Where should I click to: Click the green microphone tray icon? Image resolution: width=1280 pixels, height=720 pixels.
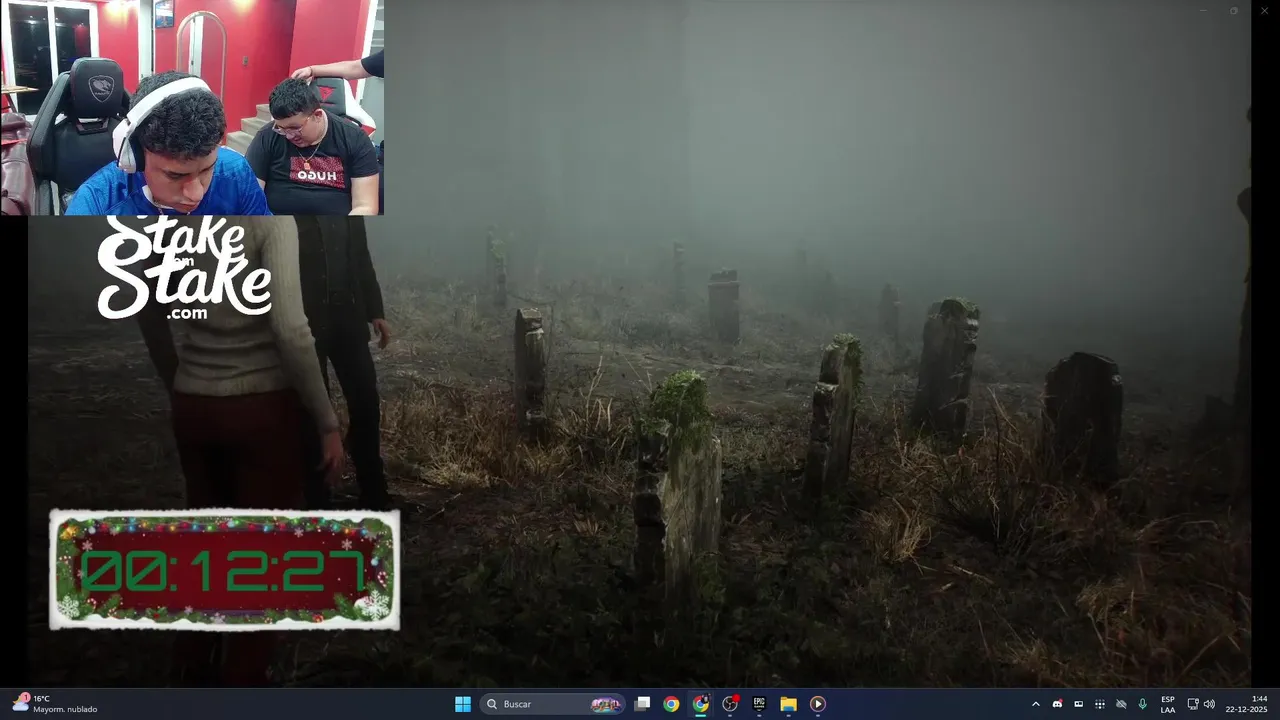(1142, 704)
